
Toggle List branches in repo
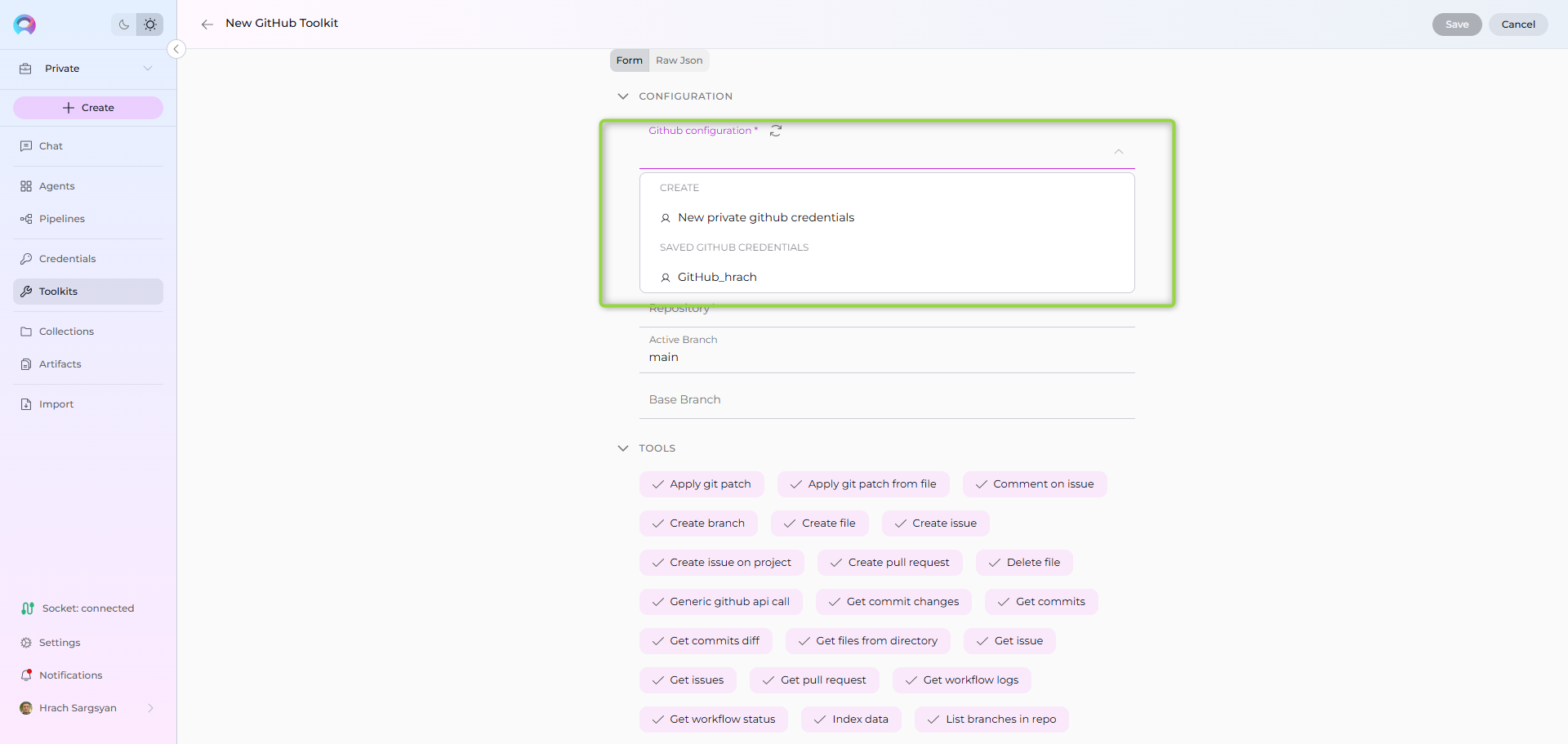[991, 719]
